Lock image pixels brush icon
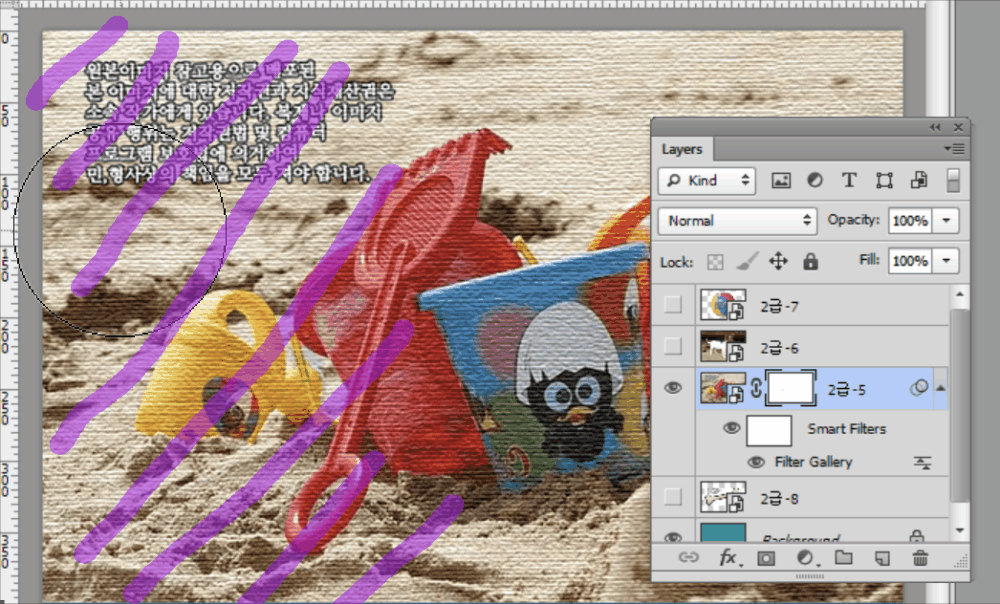This screenshot has width=1000, height=604. (x=747, y=261)
